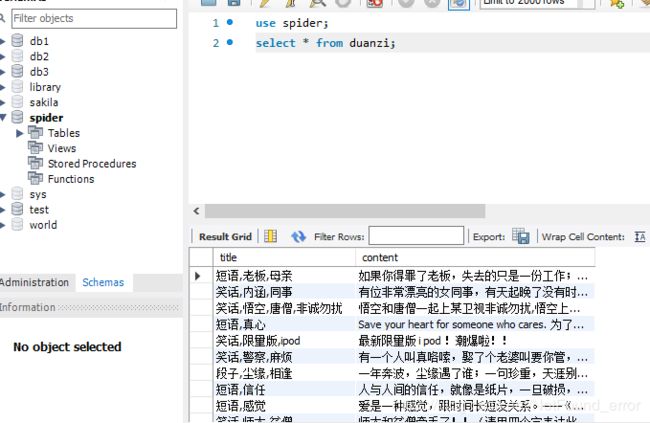Open the row limit dropdown in the toolbar
The width and height of the screenshot is (650, 423).
537,3
